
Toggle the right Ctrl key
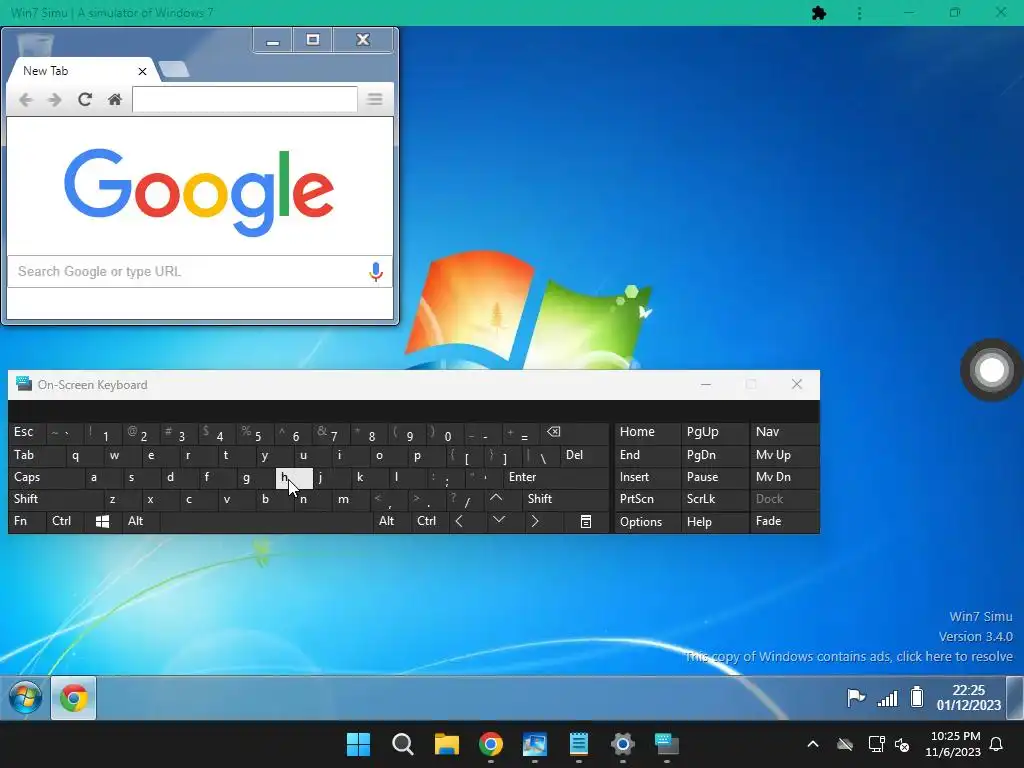point(430,521)
